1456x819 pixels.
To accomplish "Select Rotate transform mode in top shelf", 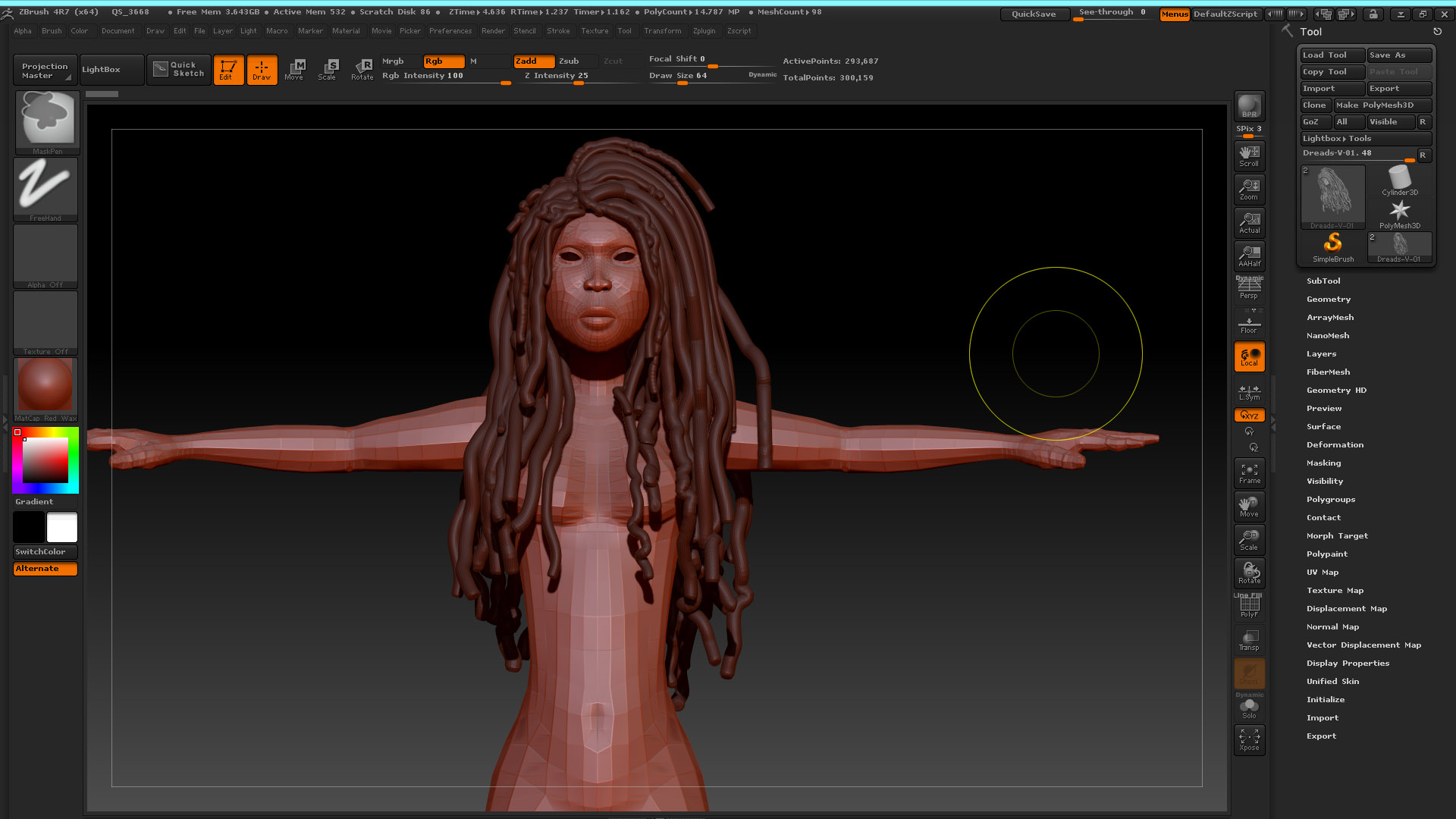I will 362,70.
